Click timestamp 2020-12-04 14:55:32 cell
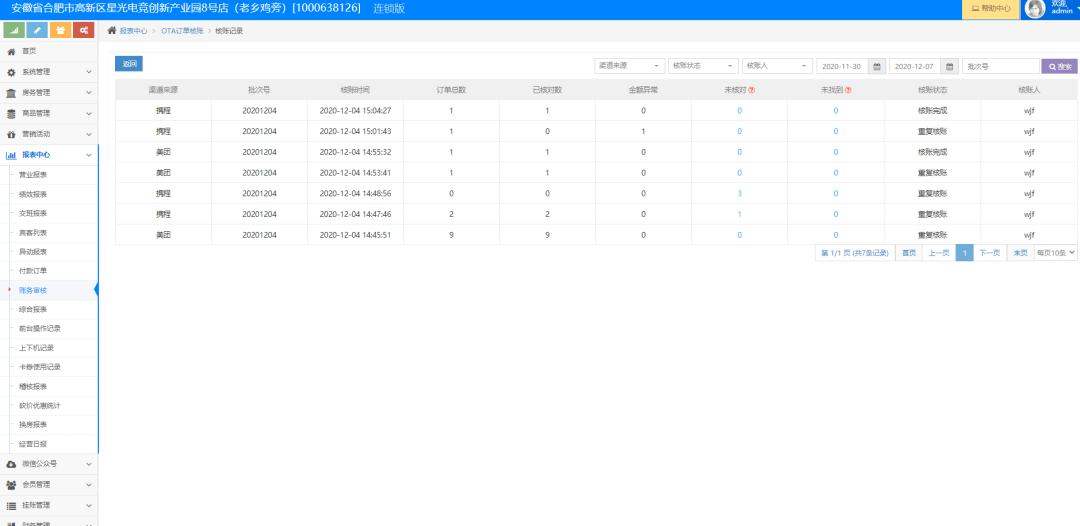 pyautogui.click(x=355, y=152)
